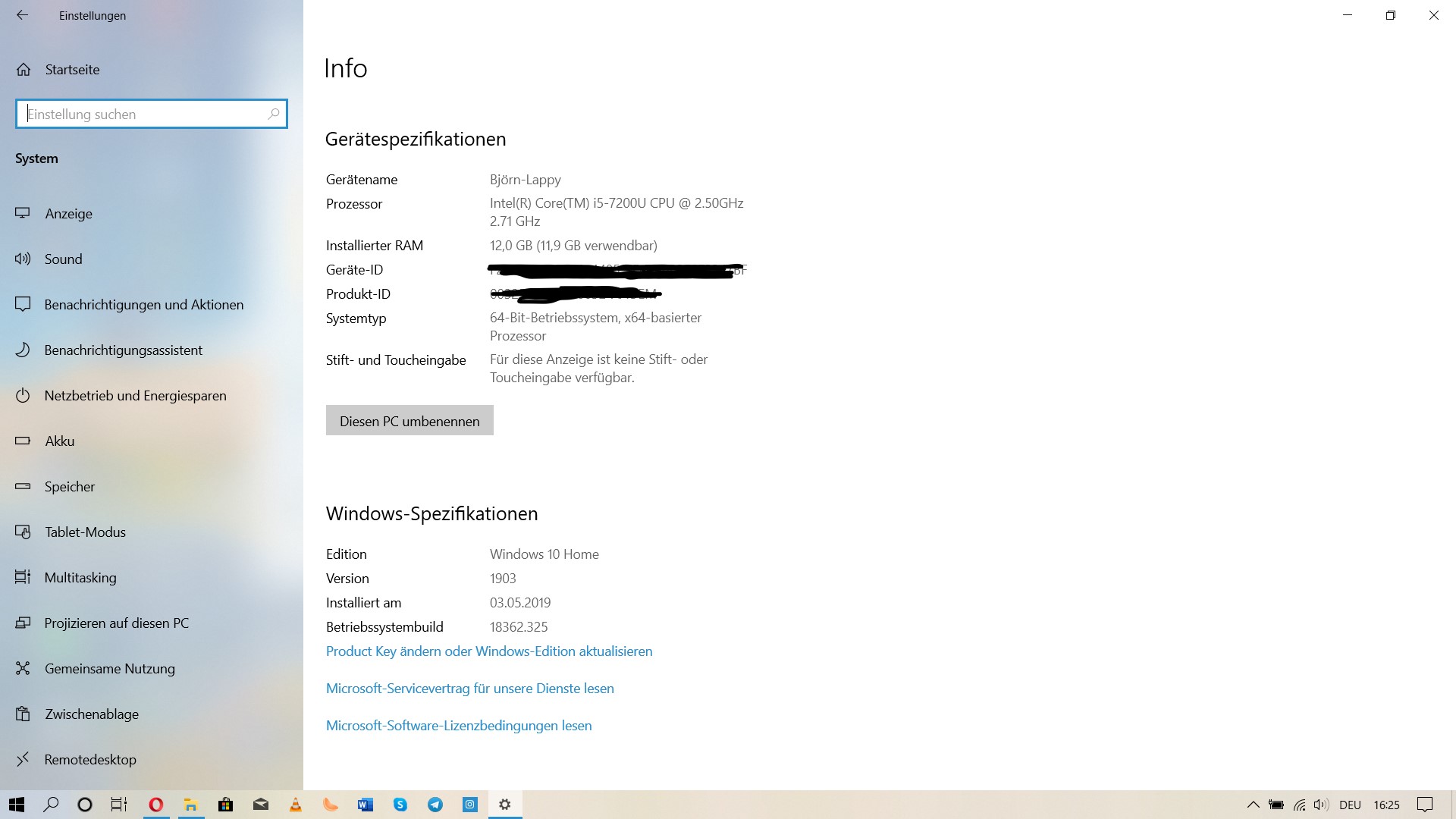Click the back arrow in Einstellungen

[23, 15]
